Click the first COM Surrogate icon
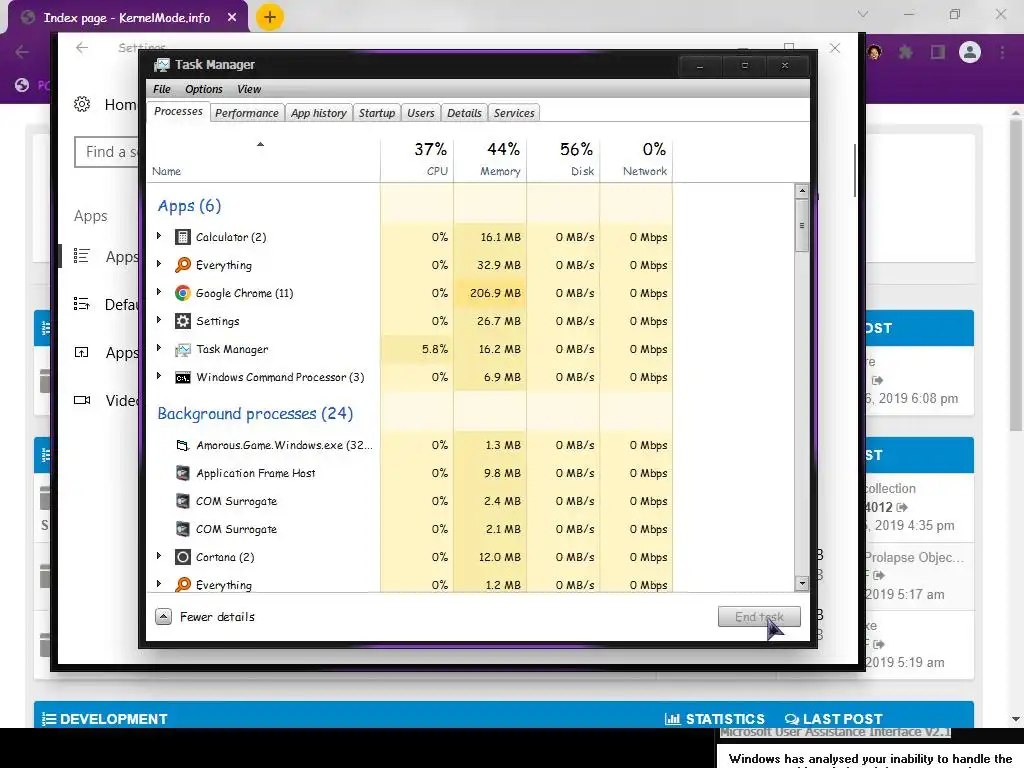The image size is (1024, 768). (x=183, y=501)
